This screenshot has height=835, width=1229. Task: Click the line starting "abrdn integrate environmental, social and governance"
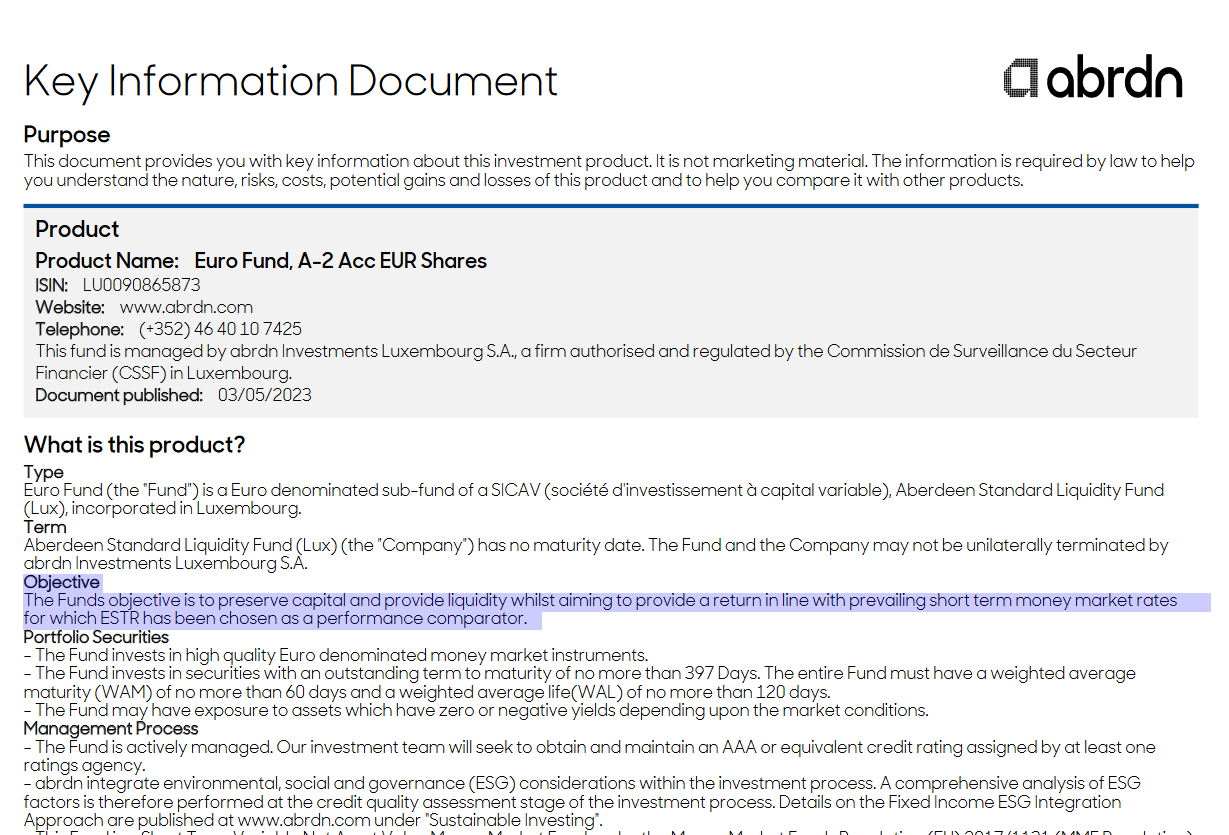point(582,783)
